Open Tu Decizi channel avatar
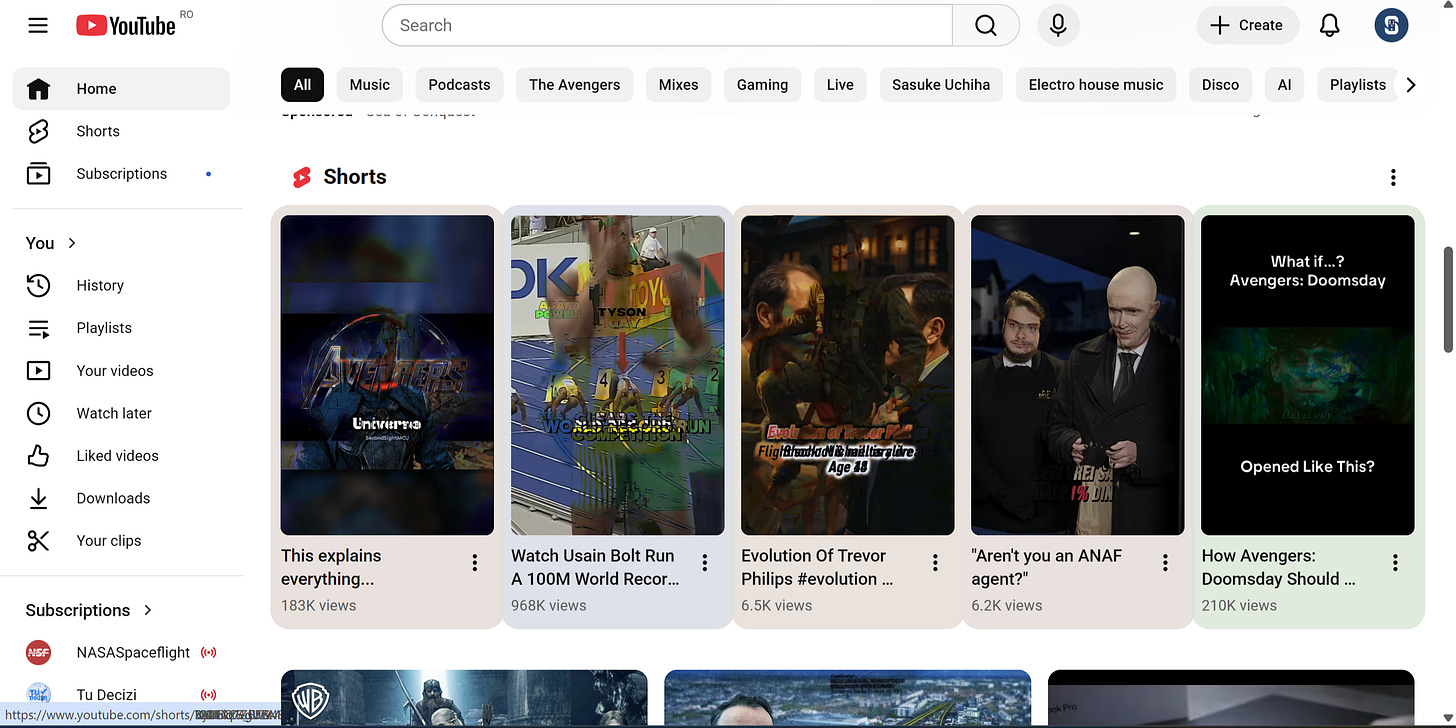 [x=38, y=695]
